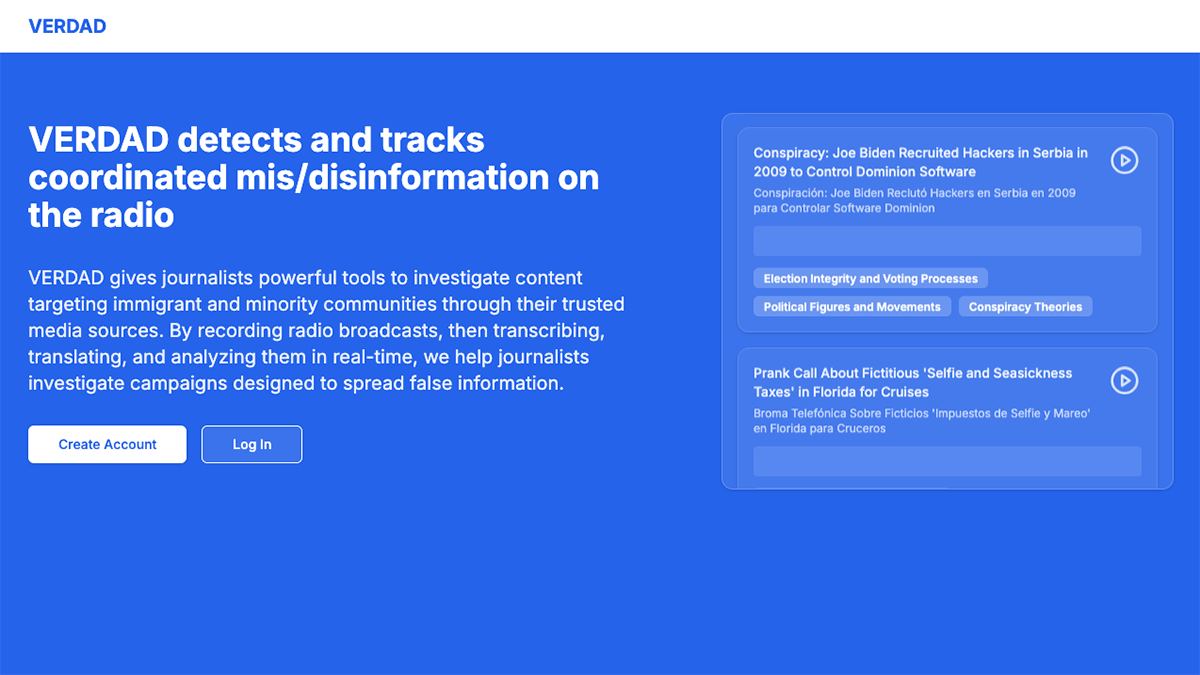Click the audio progress bar in conspiracy card

click(946, 241)
